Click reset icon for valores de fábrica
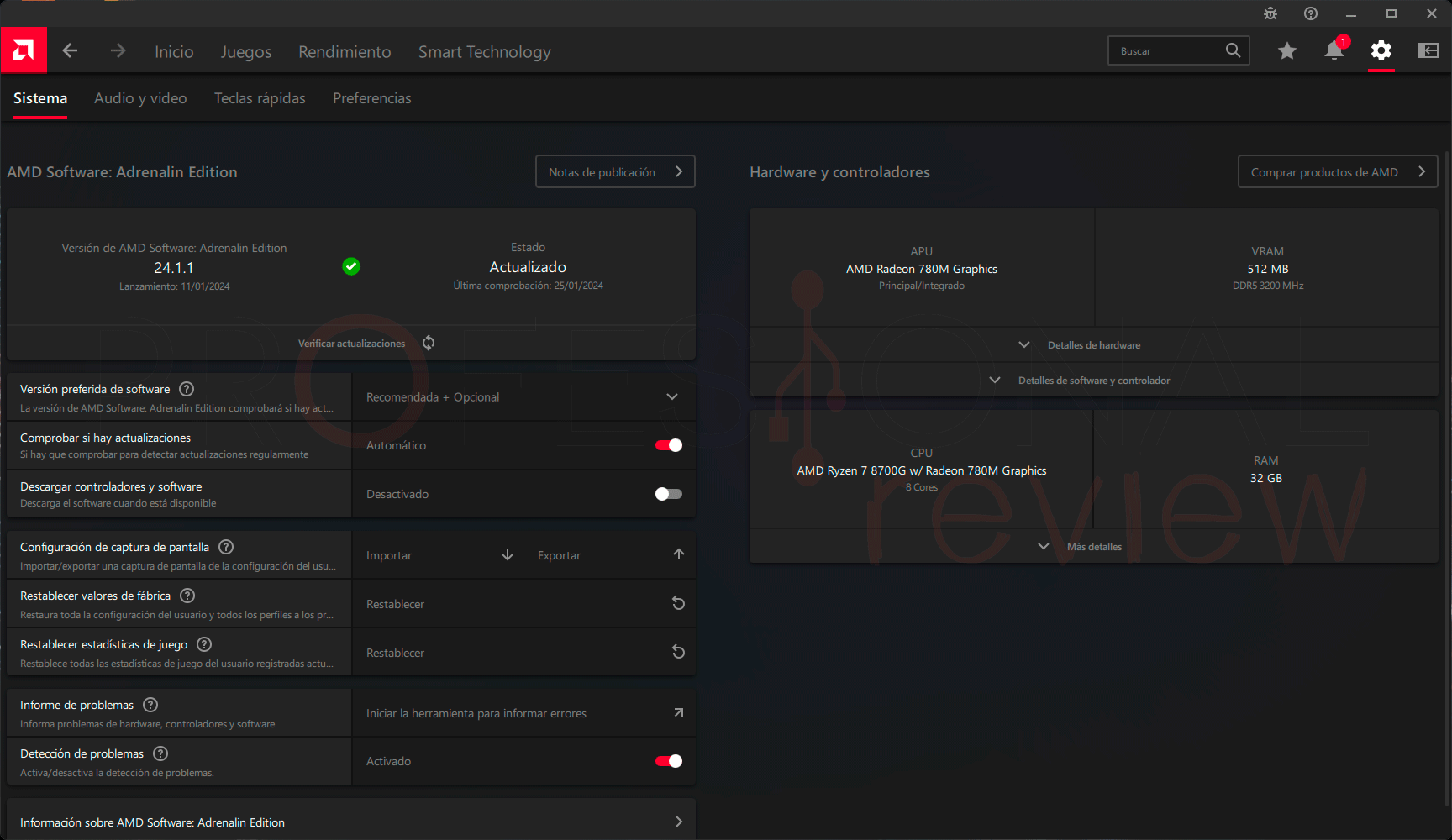 click(x=679, y=603)
